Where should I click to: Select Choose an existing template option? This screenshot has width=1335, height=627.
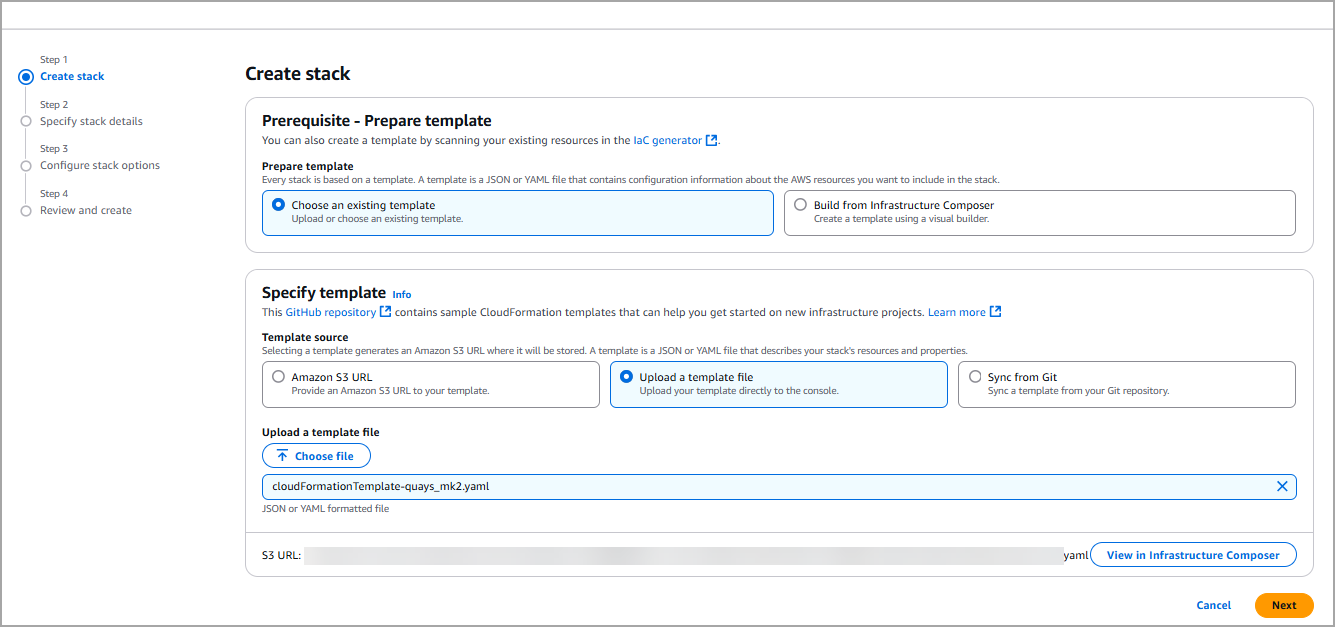coord(278,205)
